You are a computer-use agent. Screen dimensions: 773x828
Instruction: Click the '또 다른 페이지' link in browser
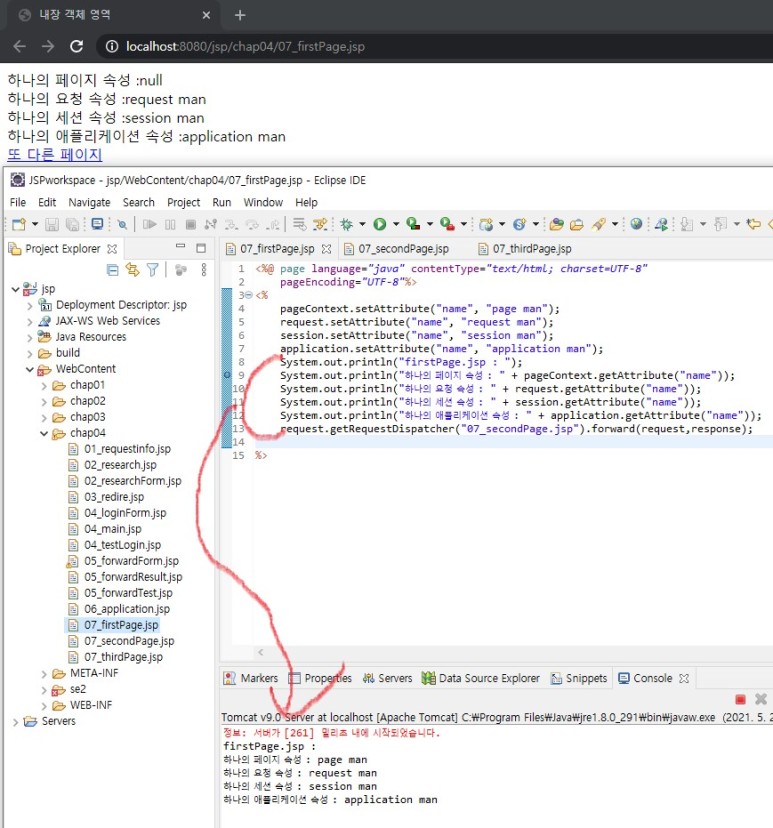[x=54, y=154]
